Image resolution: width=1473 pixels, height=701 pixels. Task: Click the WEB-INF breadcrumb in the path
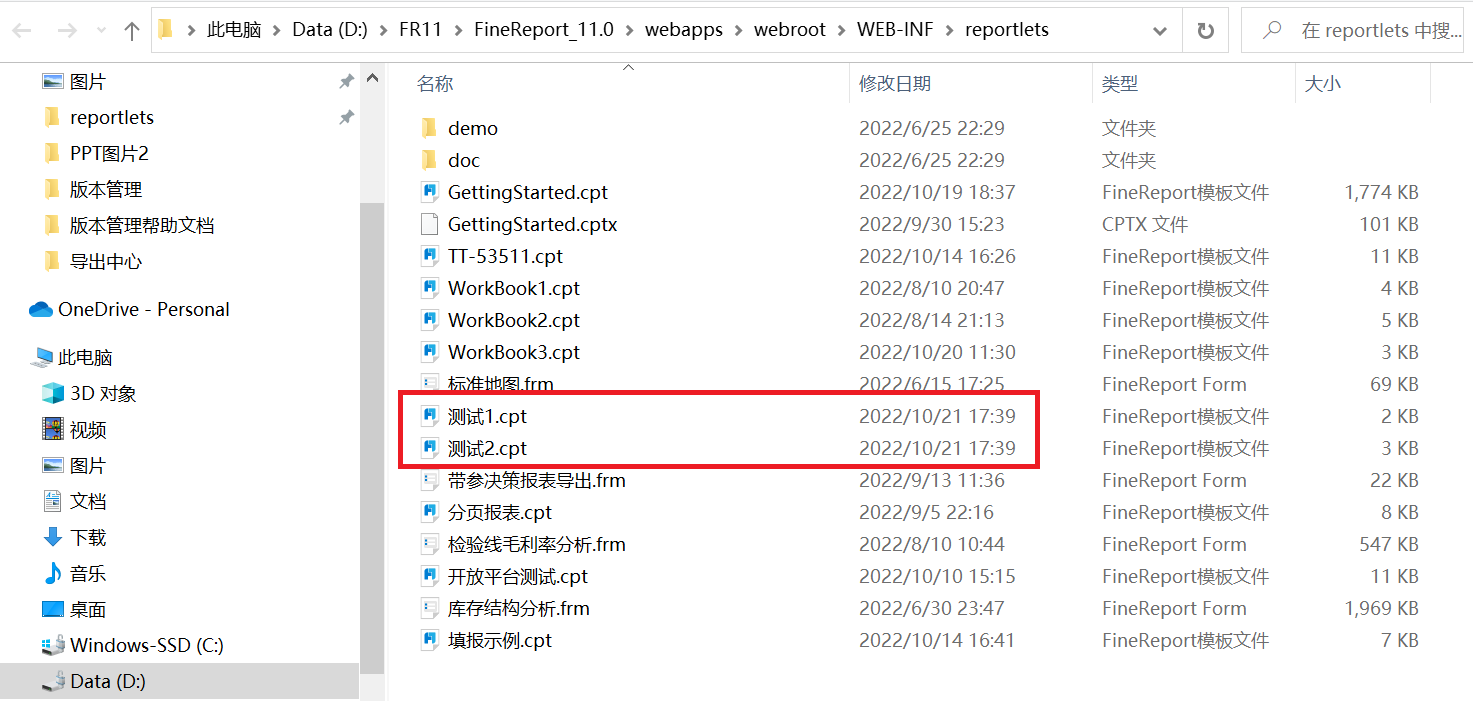tap(895, 30)
